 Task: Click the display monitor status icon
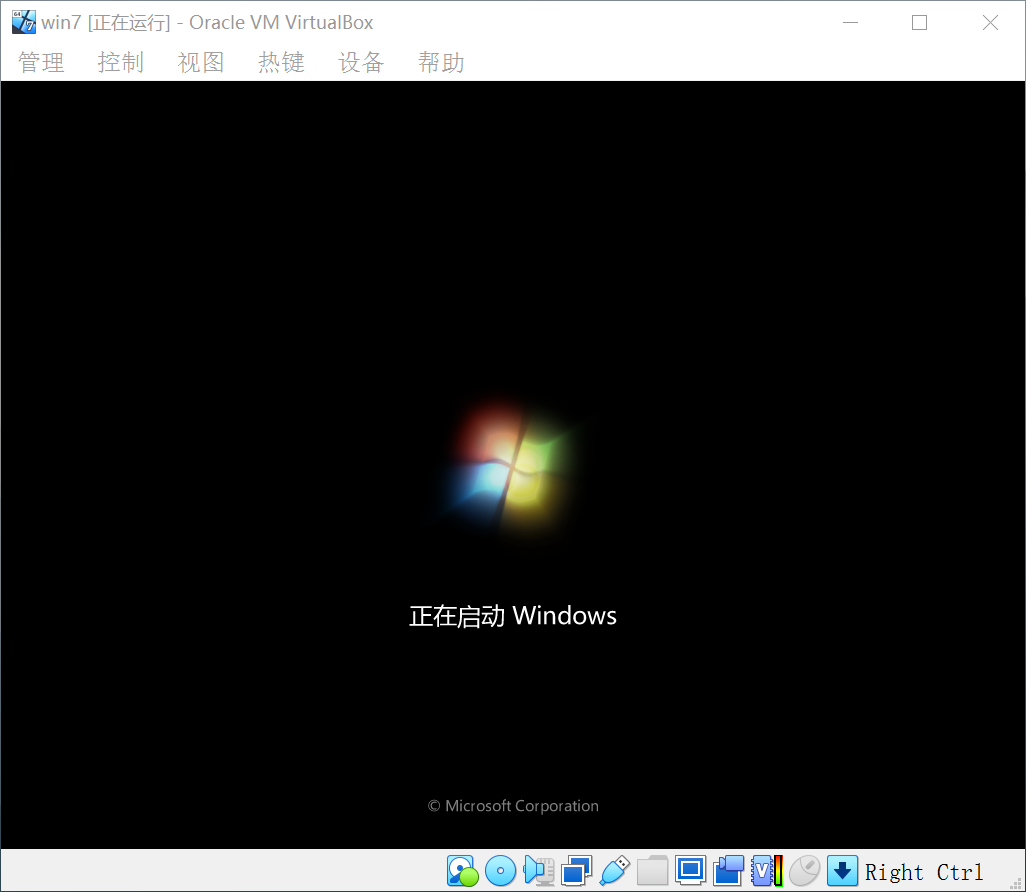[690, 871]
